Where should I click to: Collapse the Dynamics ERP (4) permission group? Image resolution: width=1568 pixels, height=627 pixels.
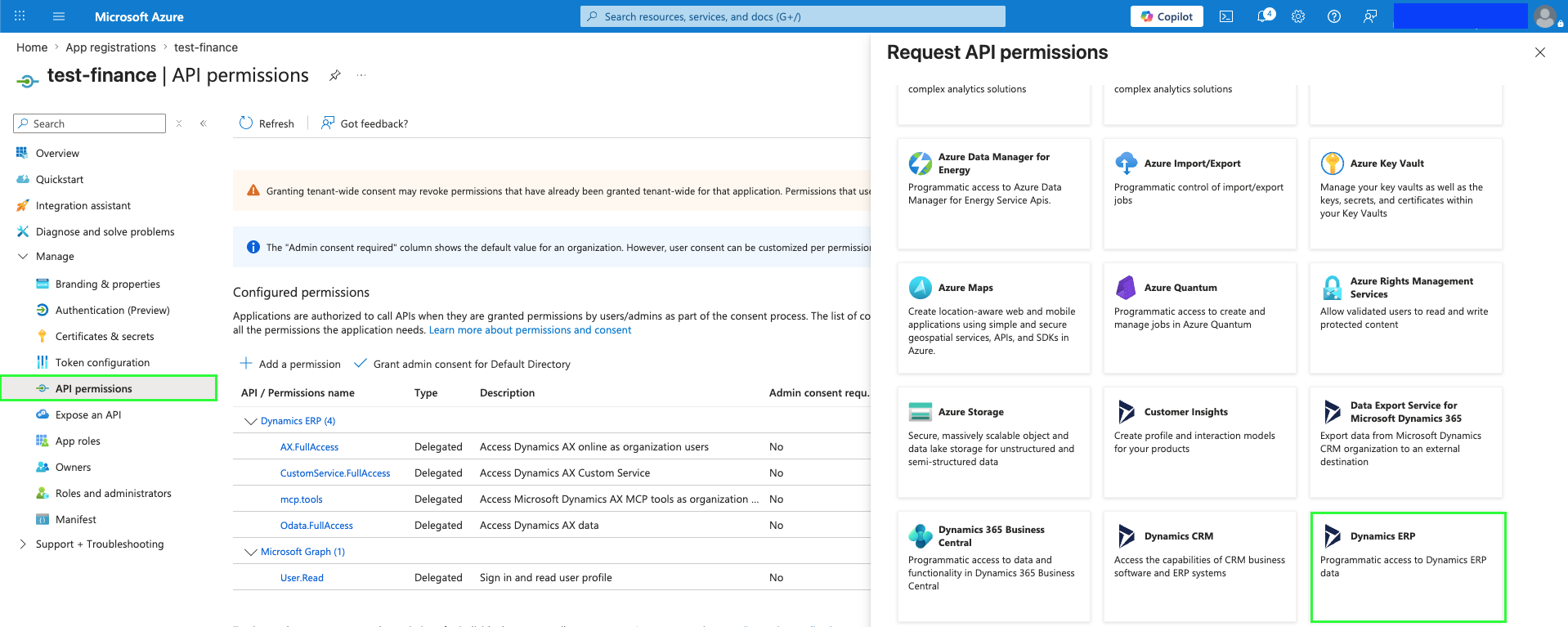pos(251,421)
